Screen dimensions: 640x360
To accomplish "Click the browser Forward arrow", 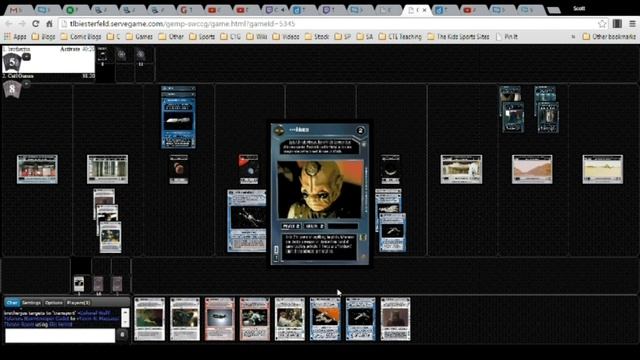I will [x=22, y=24].
